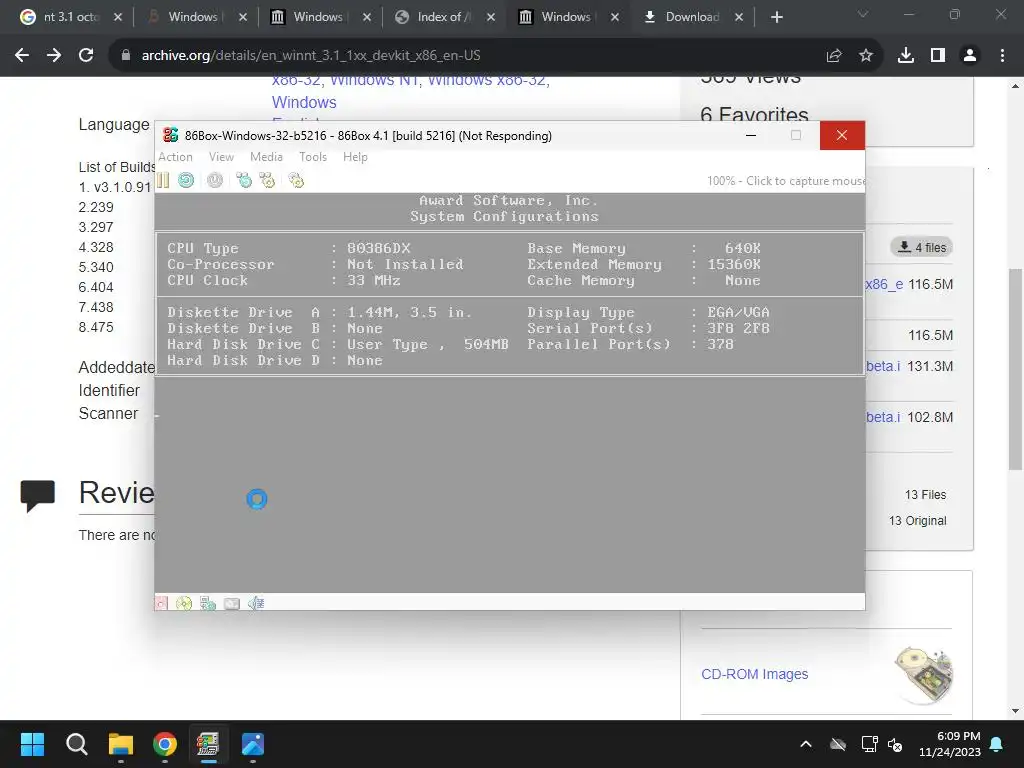Viewport: 1024px width, 768px height.
Task: Open the Tools menu in 86Box
Action: tap(313, 157)
